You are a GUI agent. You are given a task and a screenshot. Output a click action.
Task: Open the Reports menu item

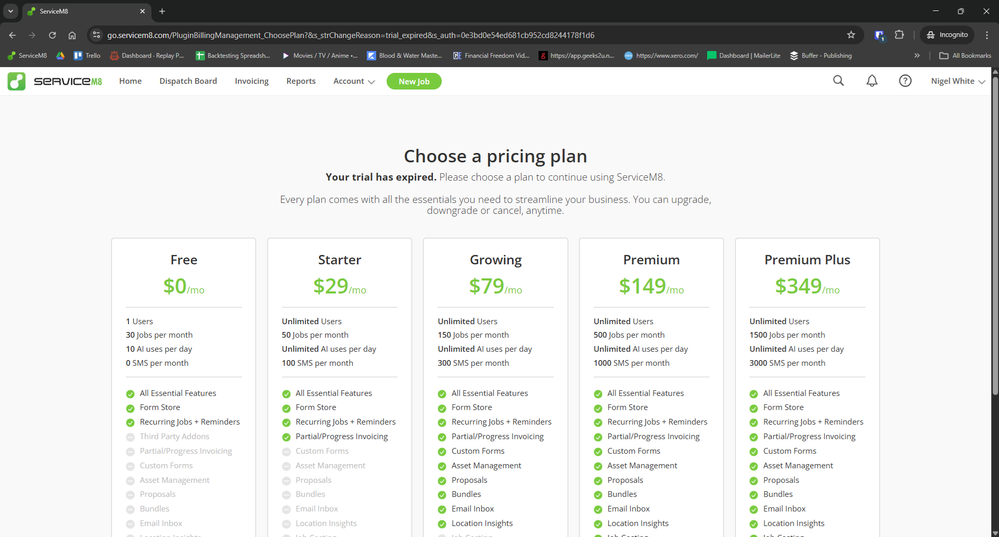(301, 82)
